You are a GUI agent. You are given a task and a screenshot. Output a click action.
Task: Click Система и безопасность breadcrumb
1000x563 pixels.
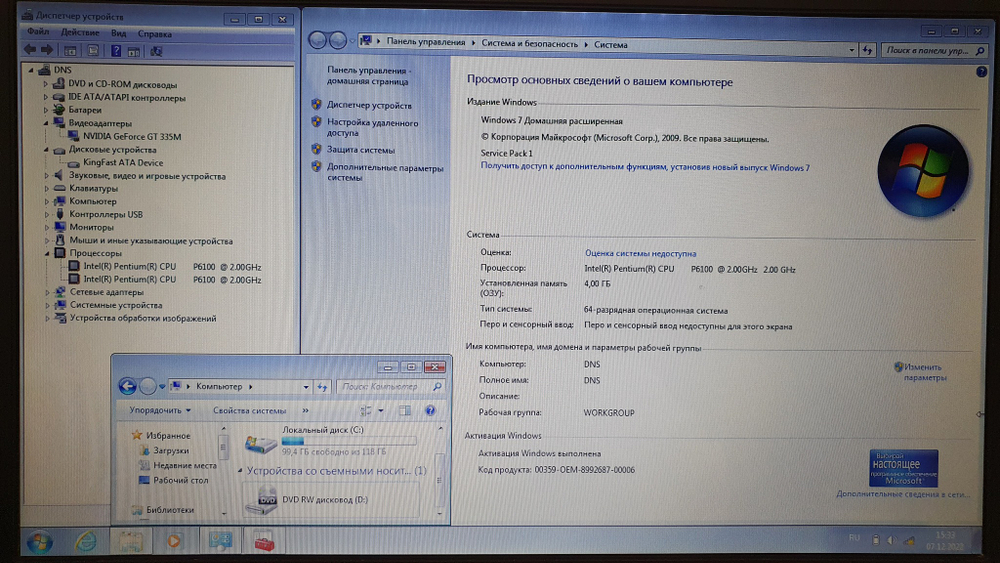coord(529,43)
